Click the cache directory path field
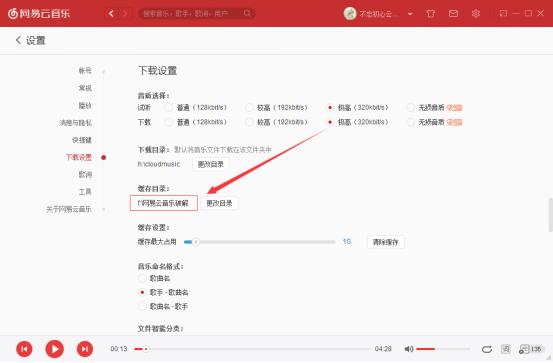Viewport: 553px width, 363px height. tap(164, 203)
